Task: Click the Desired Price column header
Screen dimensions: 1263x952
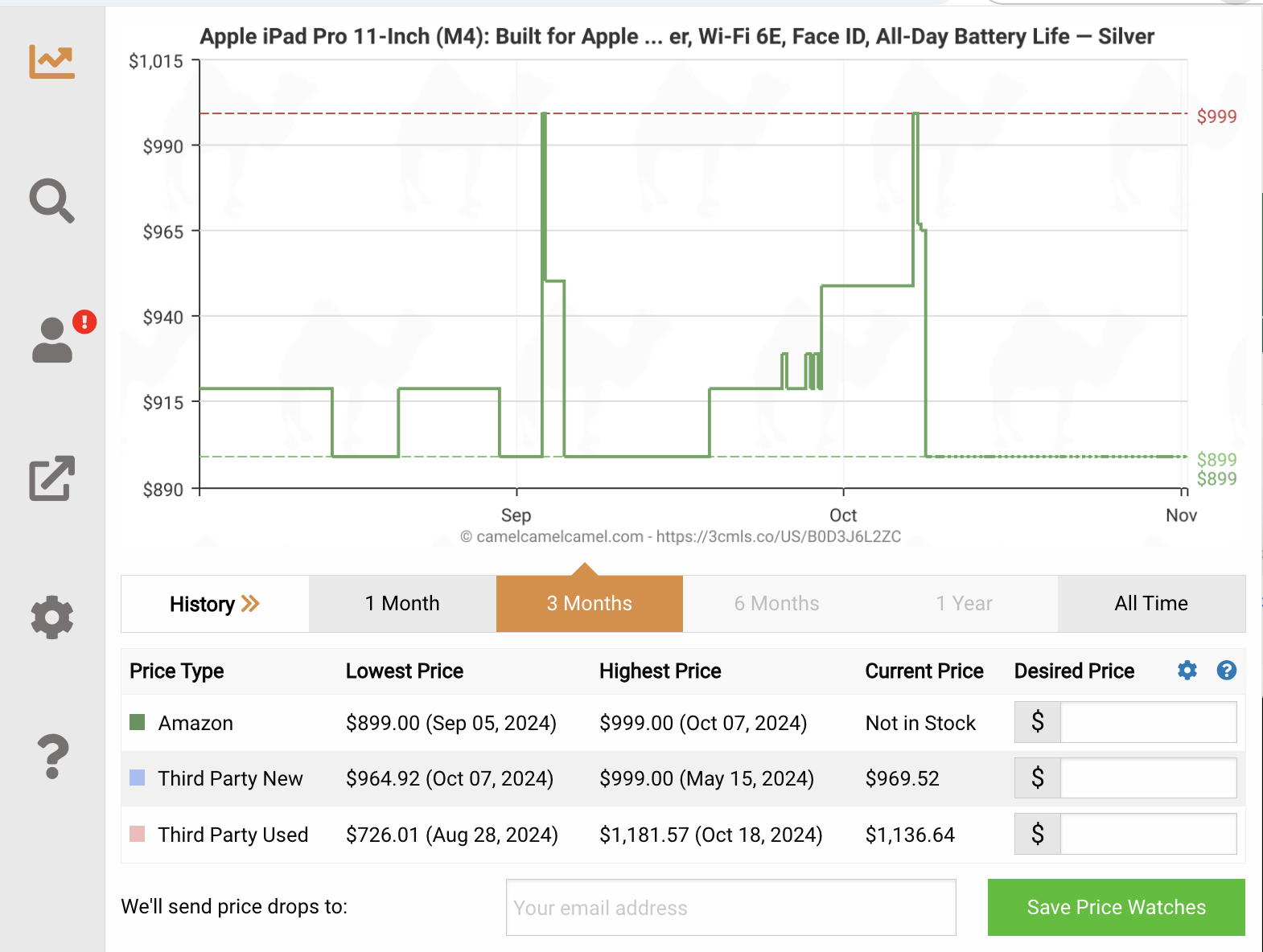Action: click(x=1074, y=671)
